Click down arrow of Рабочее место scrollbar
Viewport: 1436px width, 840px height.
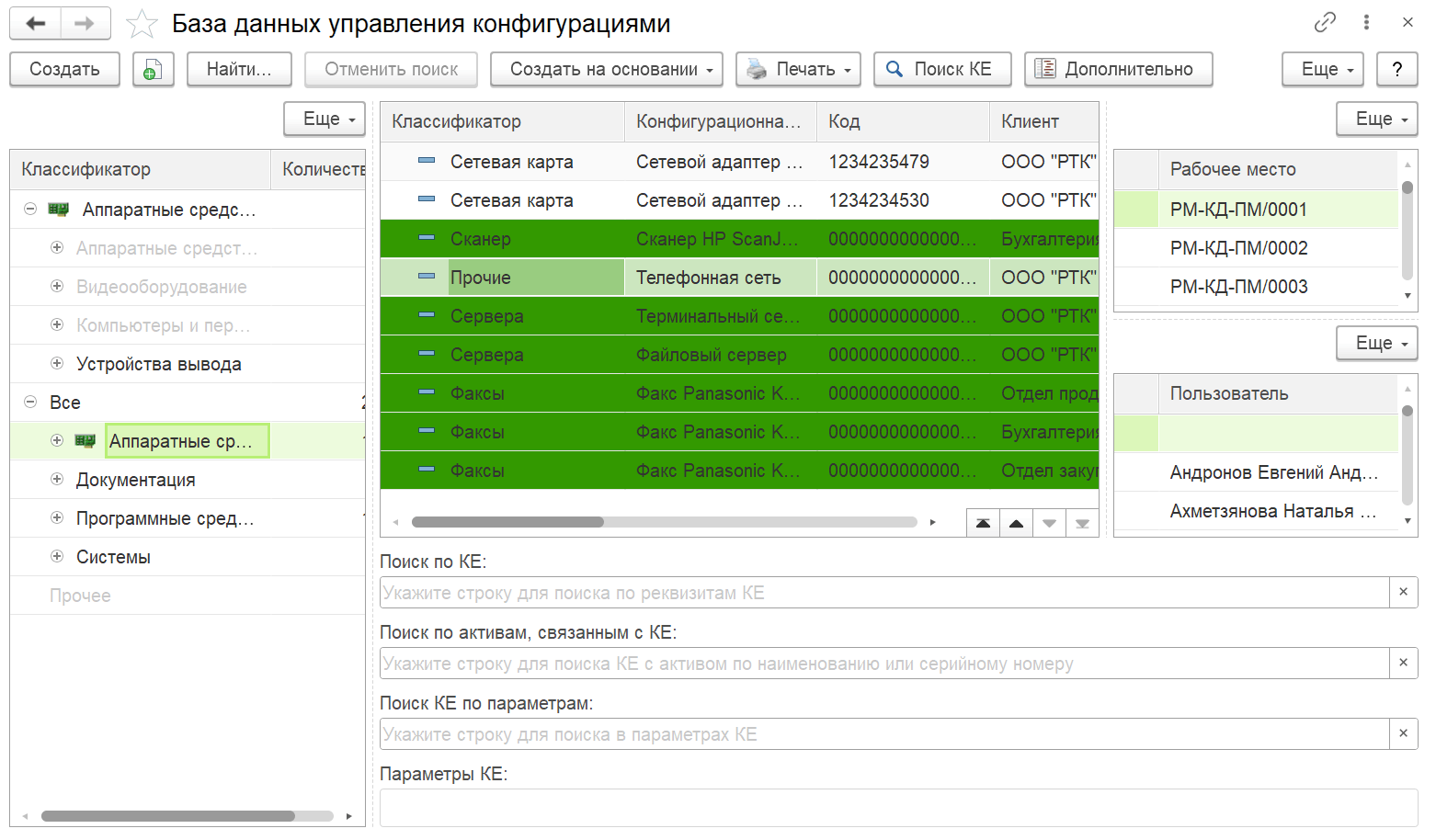point(1408,296)
